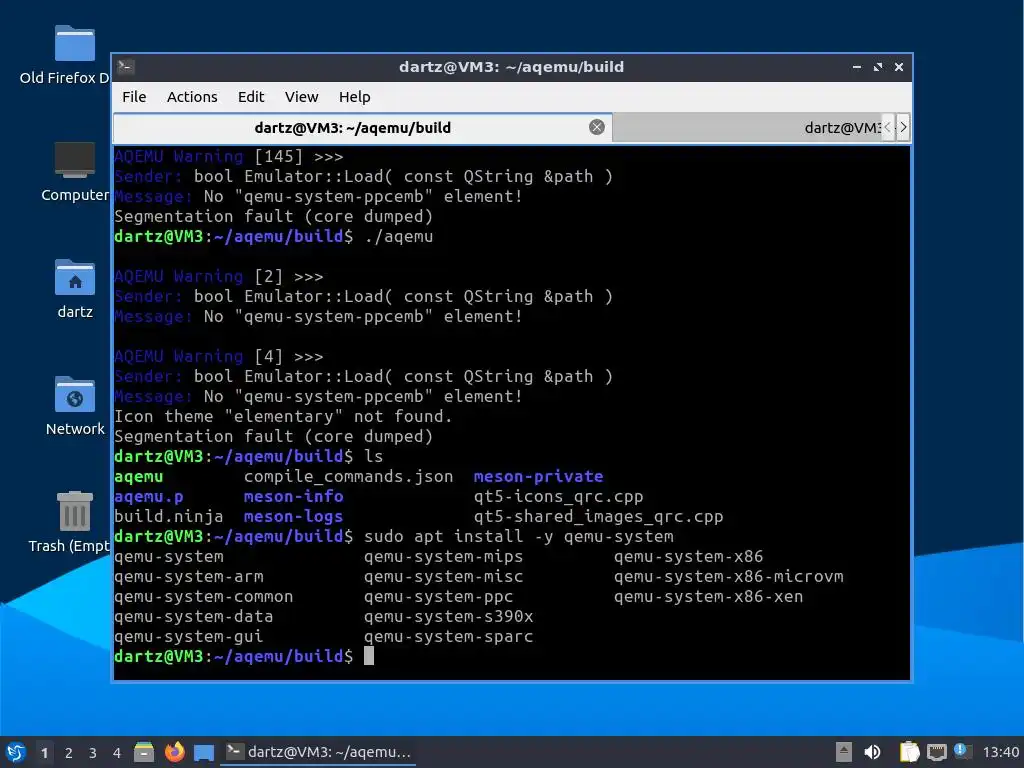The image size is (1024, 768).
Task: Click the terminal icon in the window title bar
Action: coord(126,67)
